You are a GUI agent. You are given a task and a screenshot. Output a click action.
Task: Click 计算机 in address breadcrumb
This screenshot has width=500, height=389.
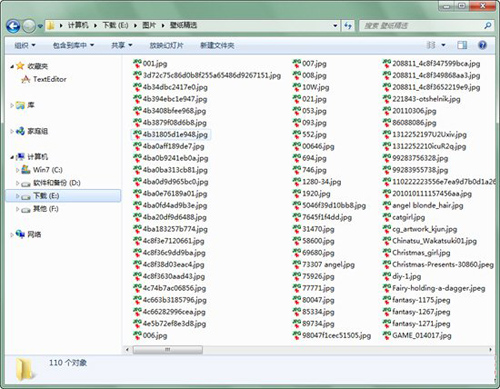(x=78, y=25)
